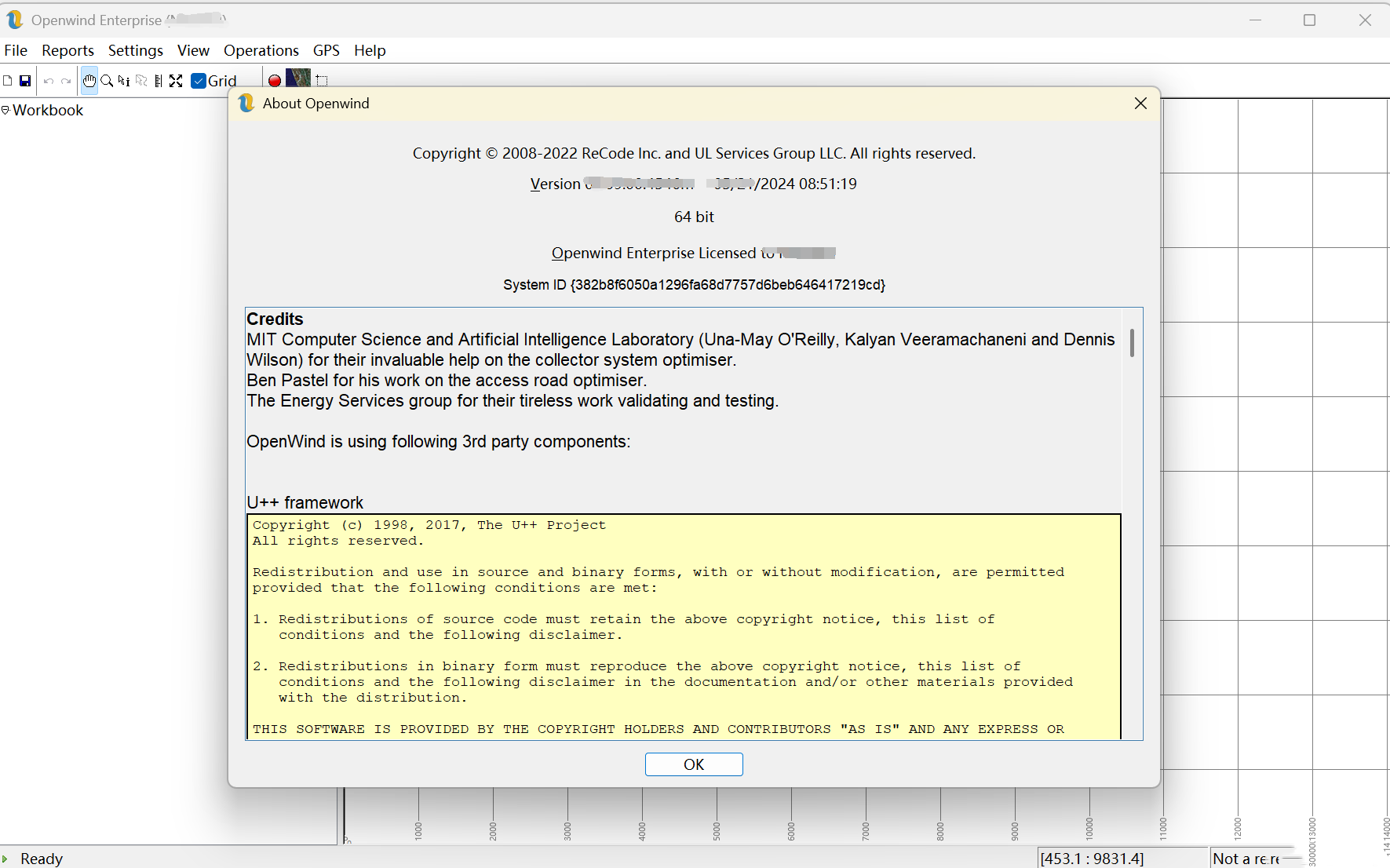This screenshot has width=1390, height=868.
Task: Click the satellite image toolbar icon
Action: [x=298, y=78]
